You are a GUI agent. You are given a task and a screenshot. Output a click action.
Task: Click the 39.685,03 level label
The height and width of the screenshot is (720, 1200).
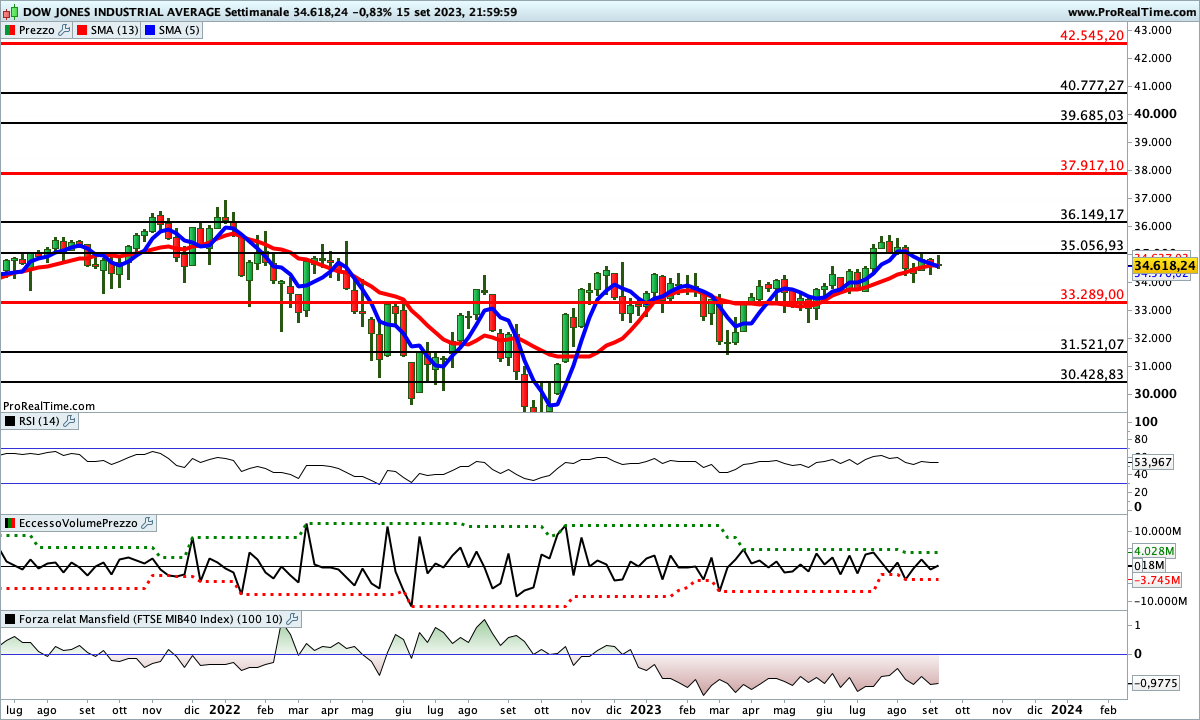(1092, 116)
